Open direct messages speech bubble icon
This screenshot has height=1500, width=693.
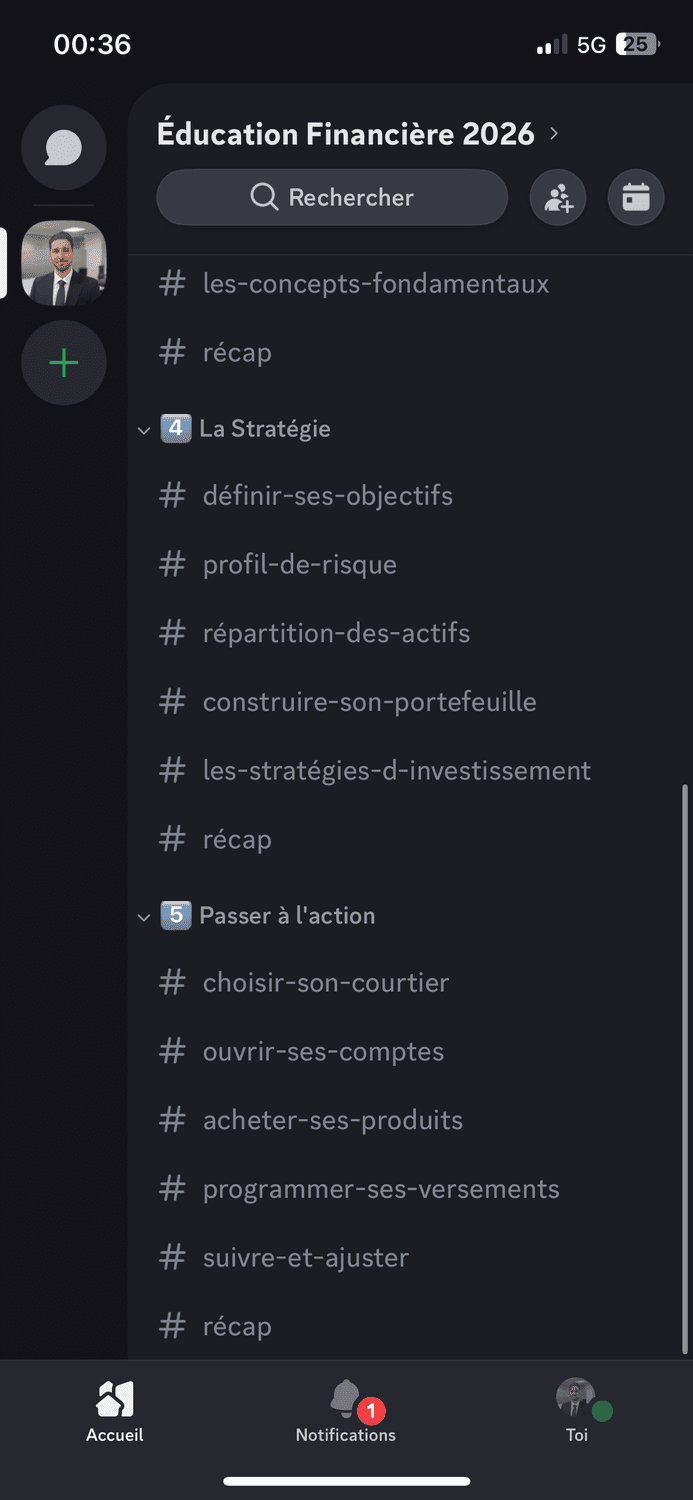coord(64,148)
